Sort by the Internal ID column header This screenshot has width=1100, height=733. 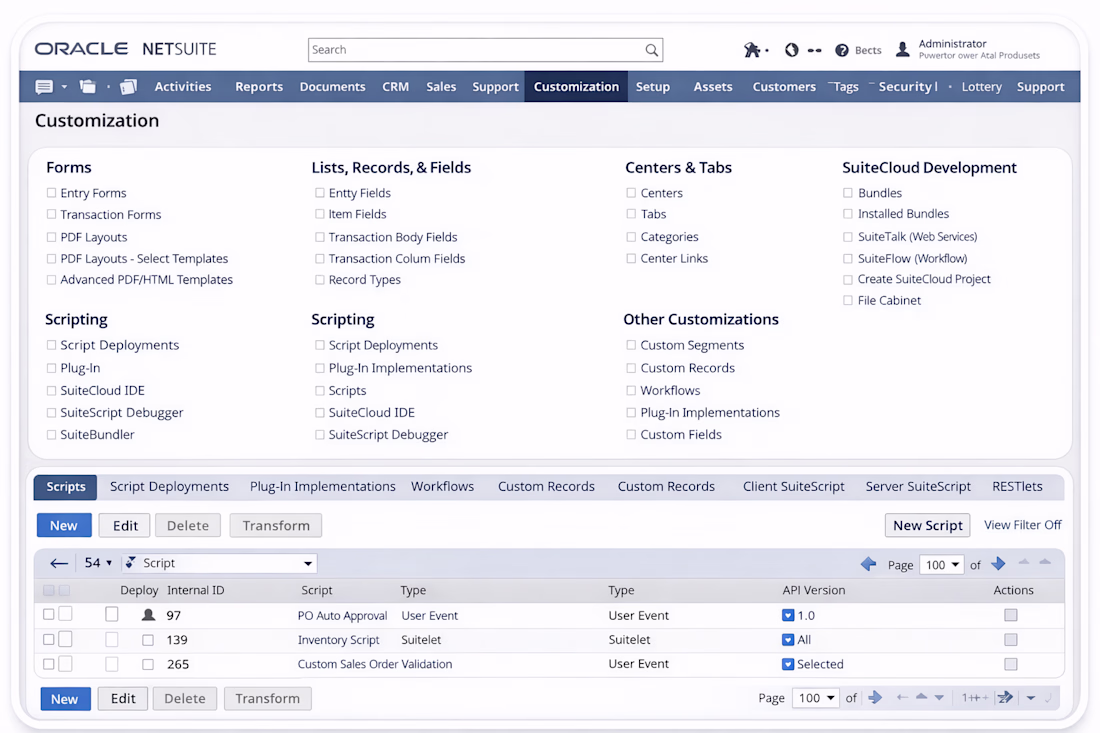click(x=196, y=590)
